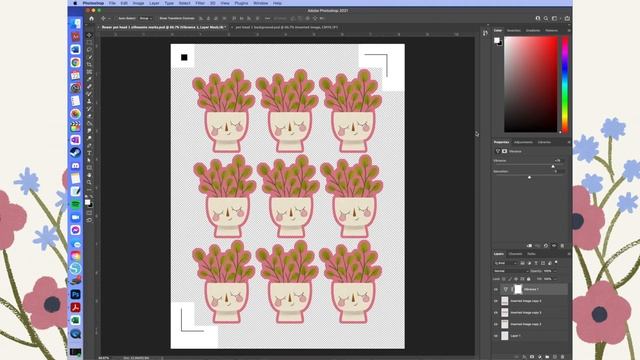Select the Pen tool
Image resolution: width=640 pixels, height=360 pixels.
click(89, 145)
